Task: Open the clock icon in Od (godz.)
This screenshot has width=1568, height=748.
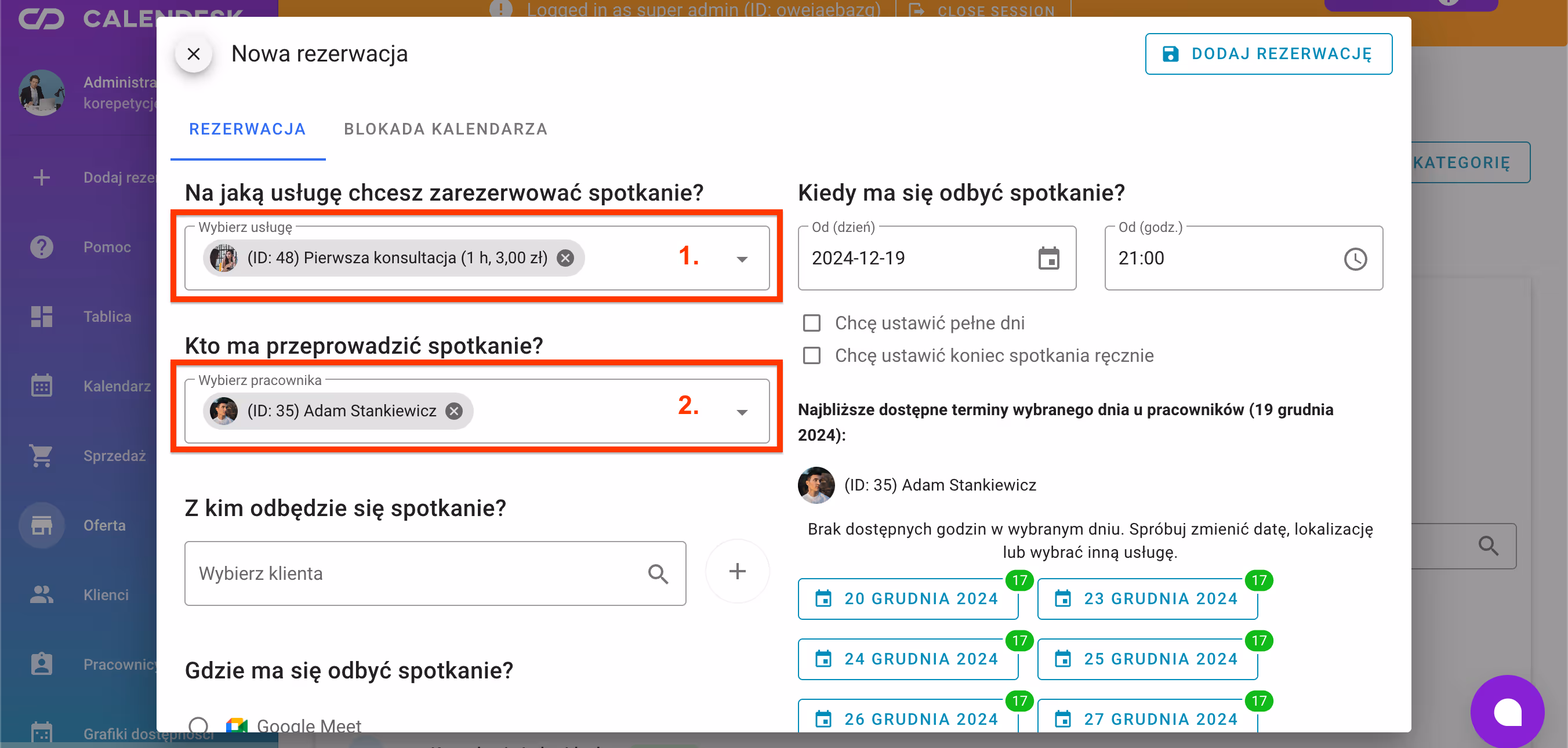Action: (x=1355, y=258)
